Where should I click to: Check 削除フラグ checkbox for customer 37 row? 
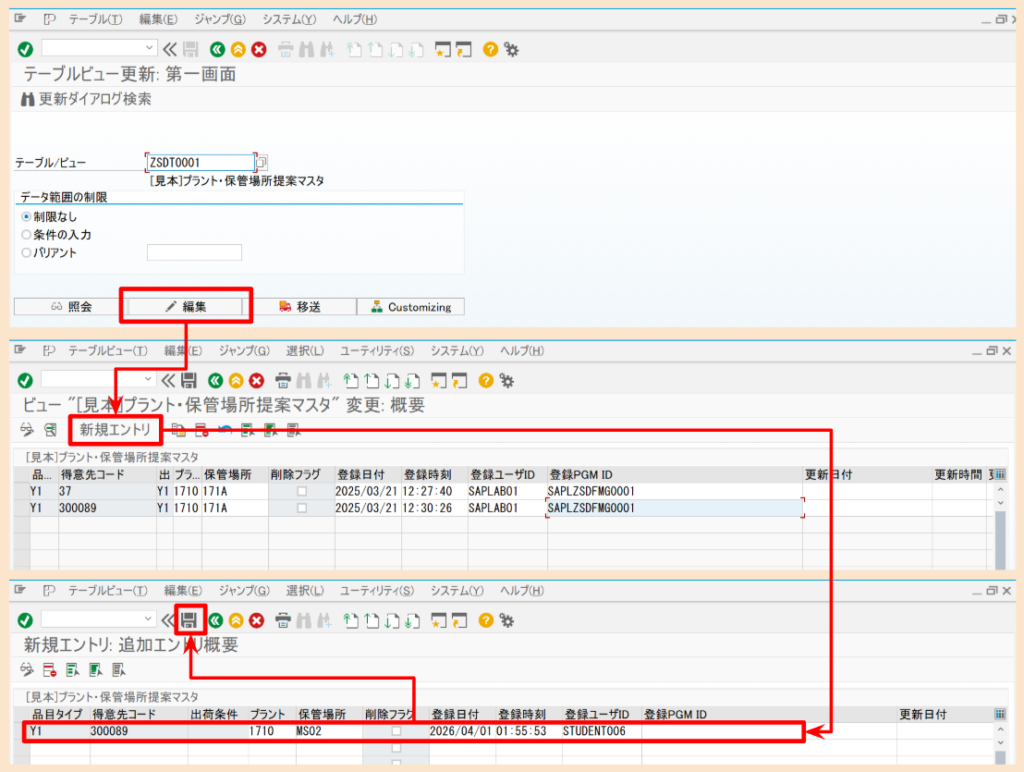[301, 491]
